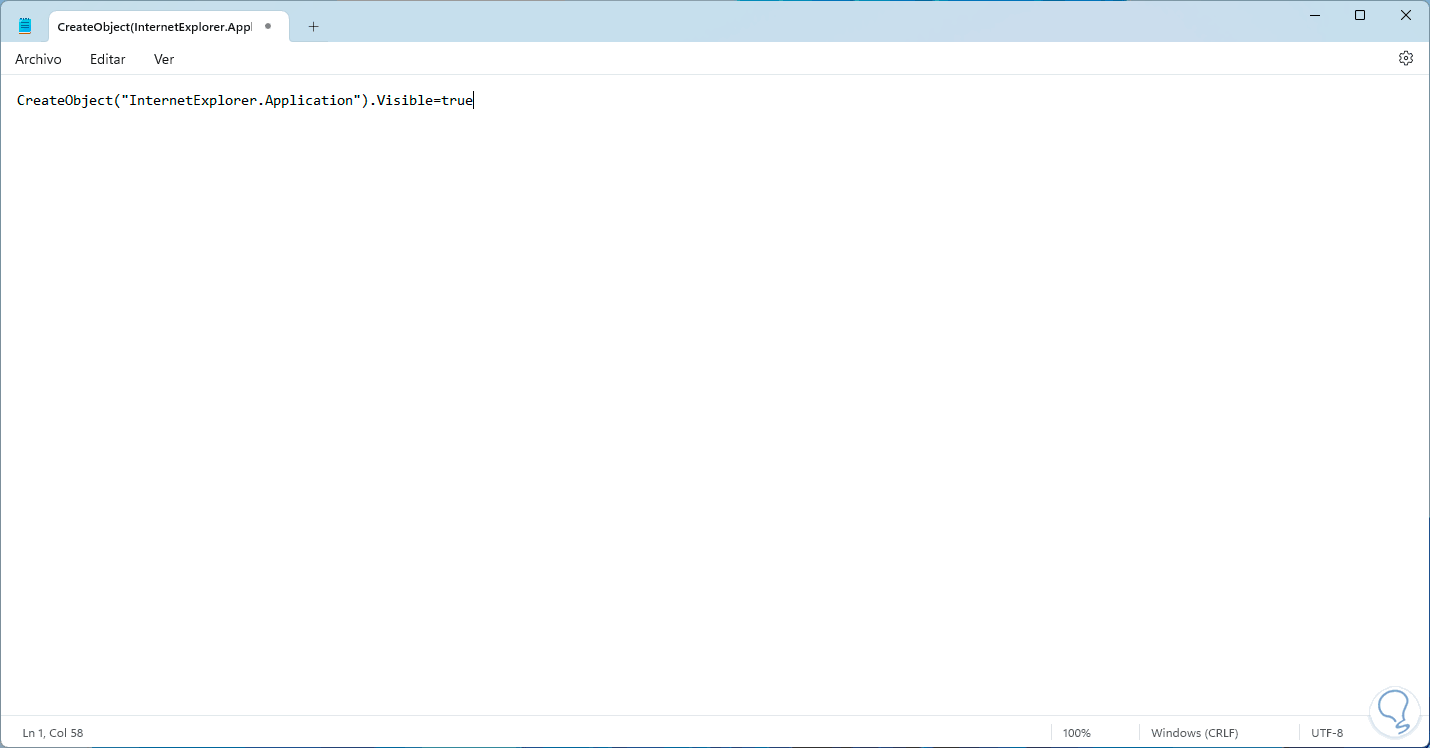Close the Notepad window

1406,15
